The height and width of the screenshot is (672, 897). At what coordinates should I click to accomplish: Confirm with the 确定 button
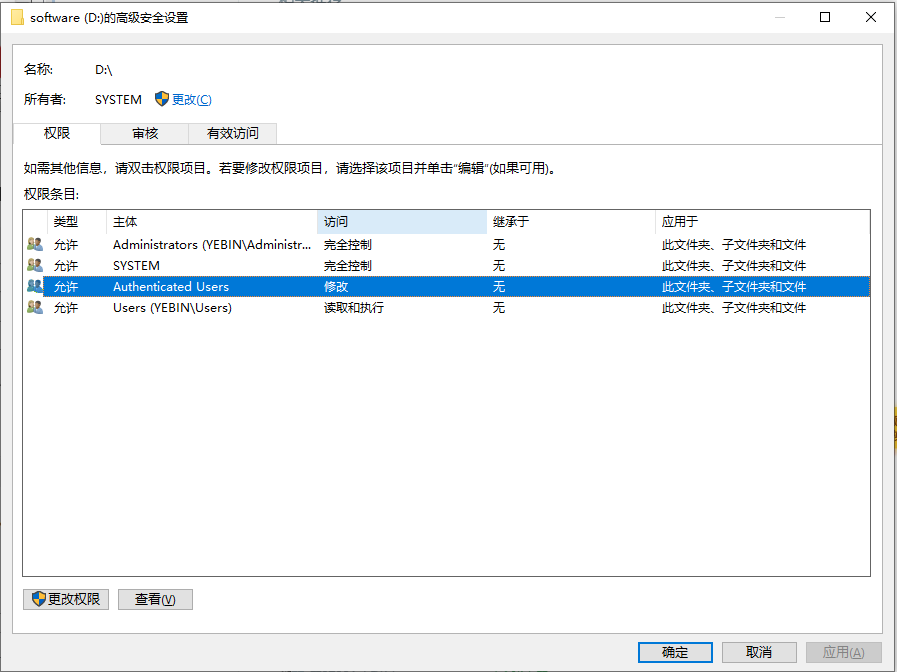pos(675,652)
